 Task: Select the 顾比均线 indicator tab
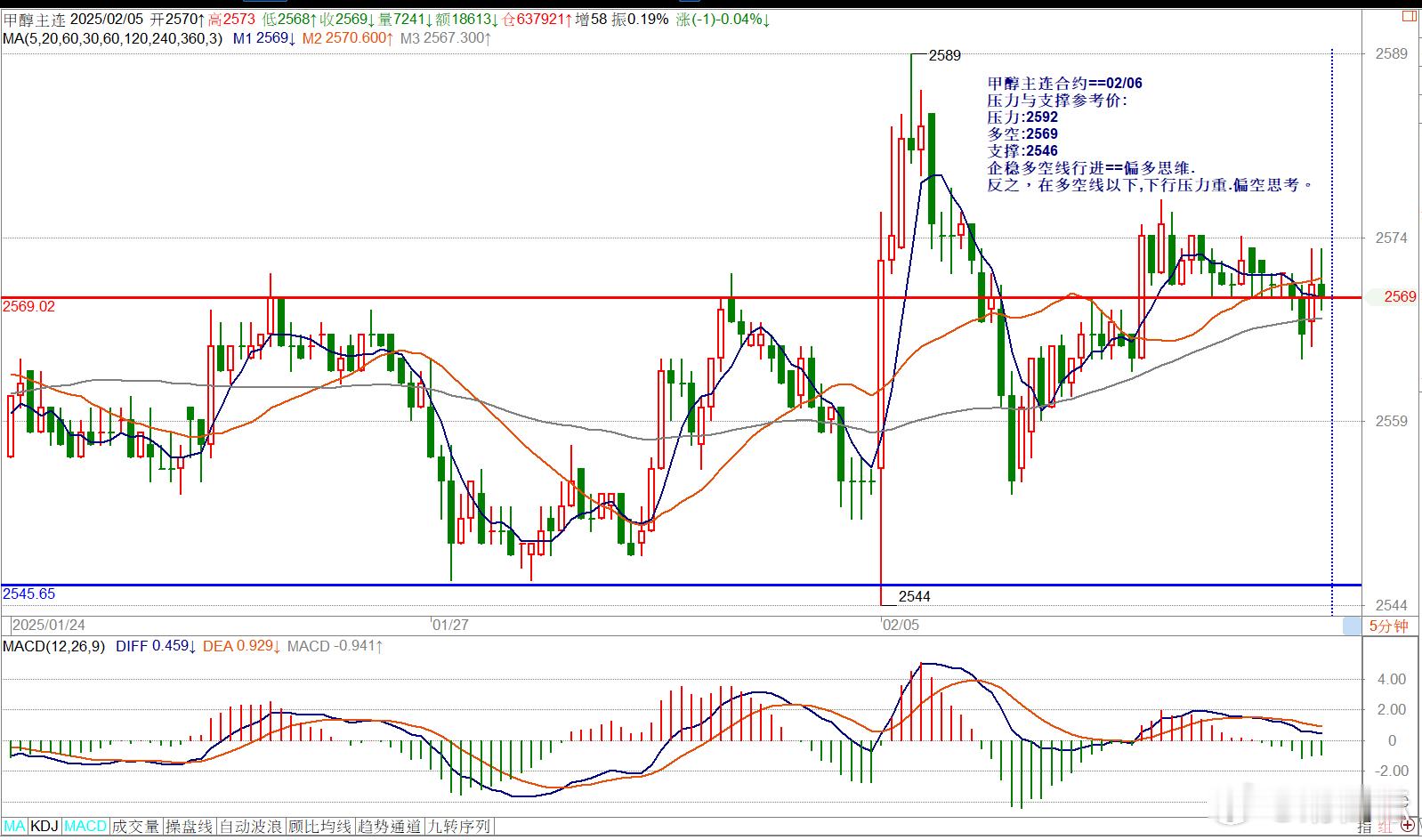pos(320,826)
